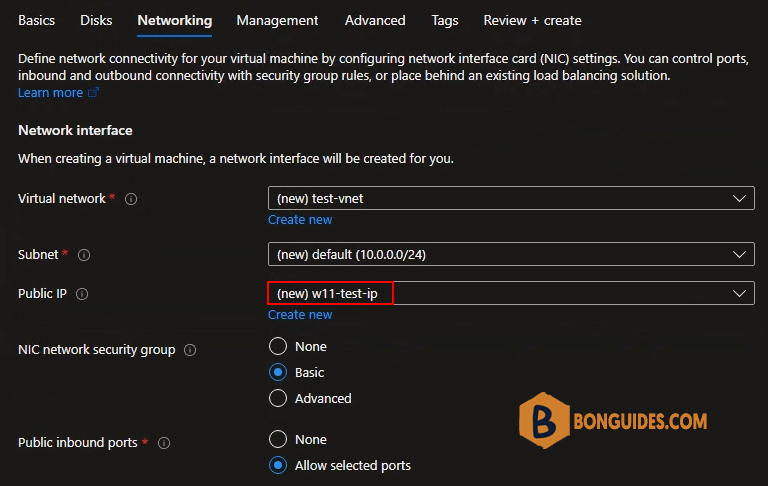This screenshot has width=768, height=486.
Task: Go to Review + create tab
Action: coord(532,20)
